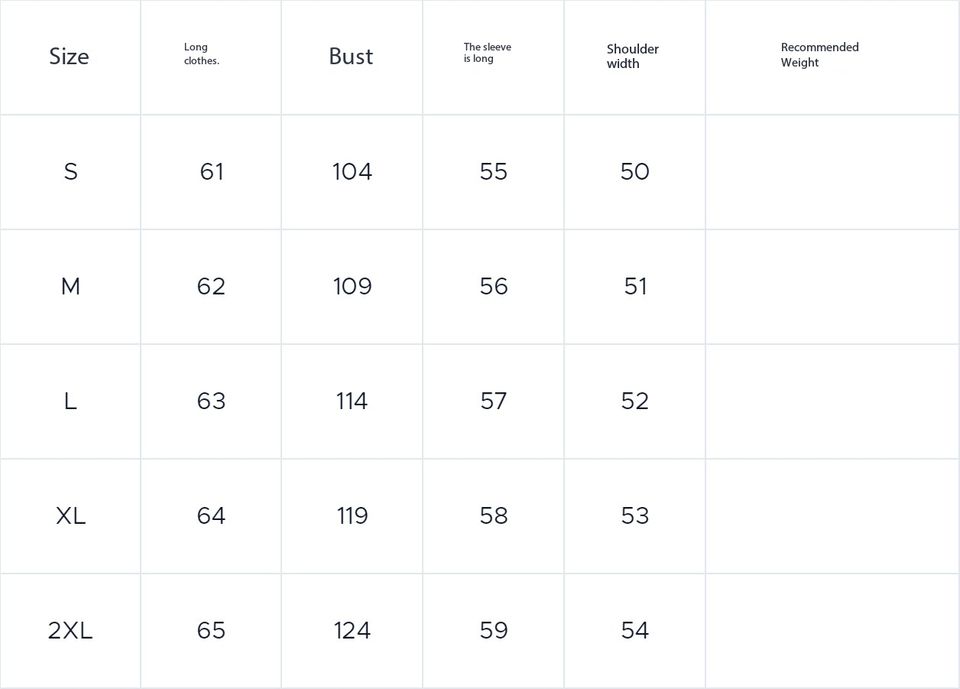Click sleeve length value 55
This screenshot has height=689, width=960.
click(493, 172)
